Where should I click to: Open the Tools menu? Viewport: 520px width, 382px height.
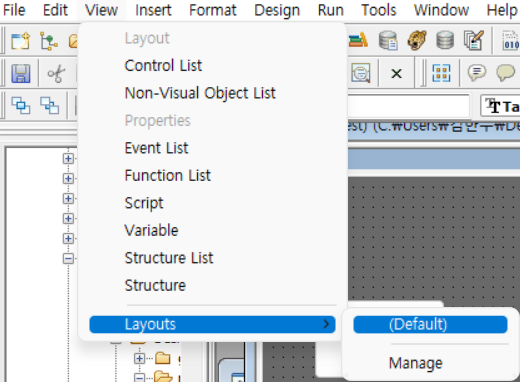coord(379,10)
